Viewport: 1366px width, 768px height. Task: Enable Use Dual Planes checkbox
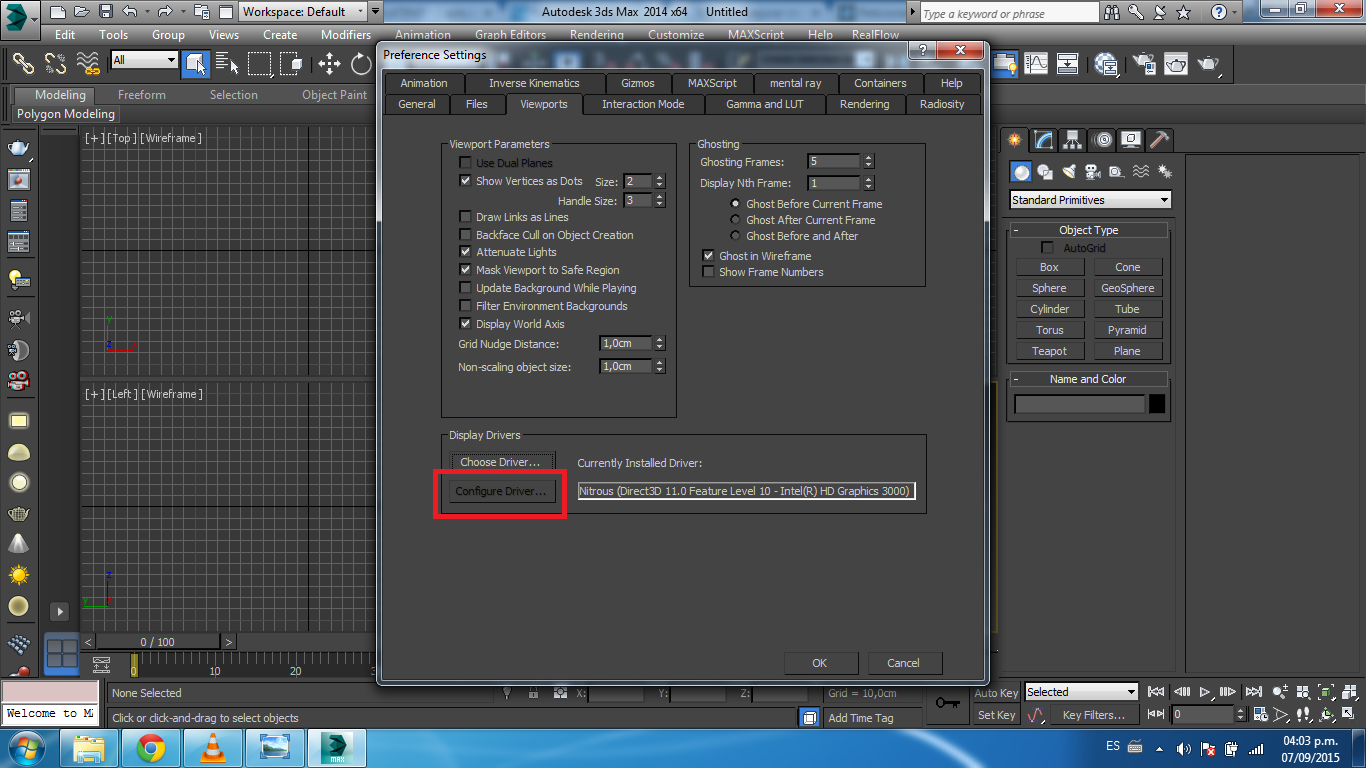click(x=465, y=163)
